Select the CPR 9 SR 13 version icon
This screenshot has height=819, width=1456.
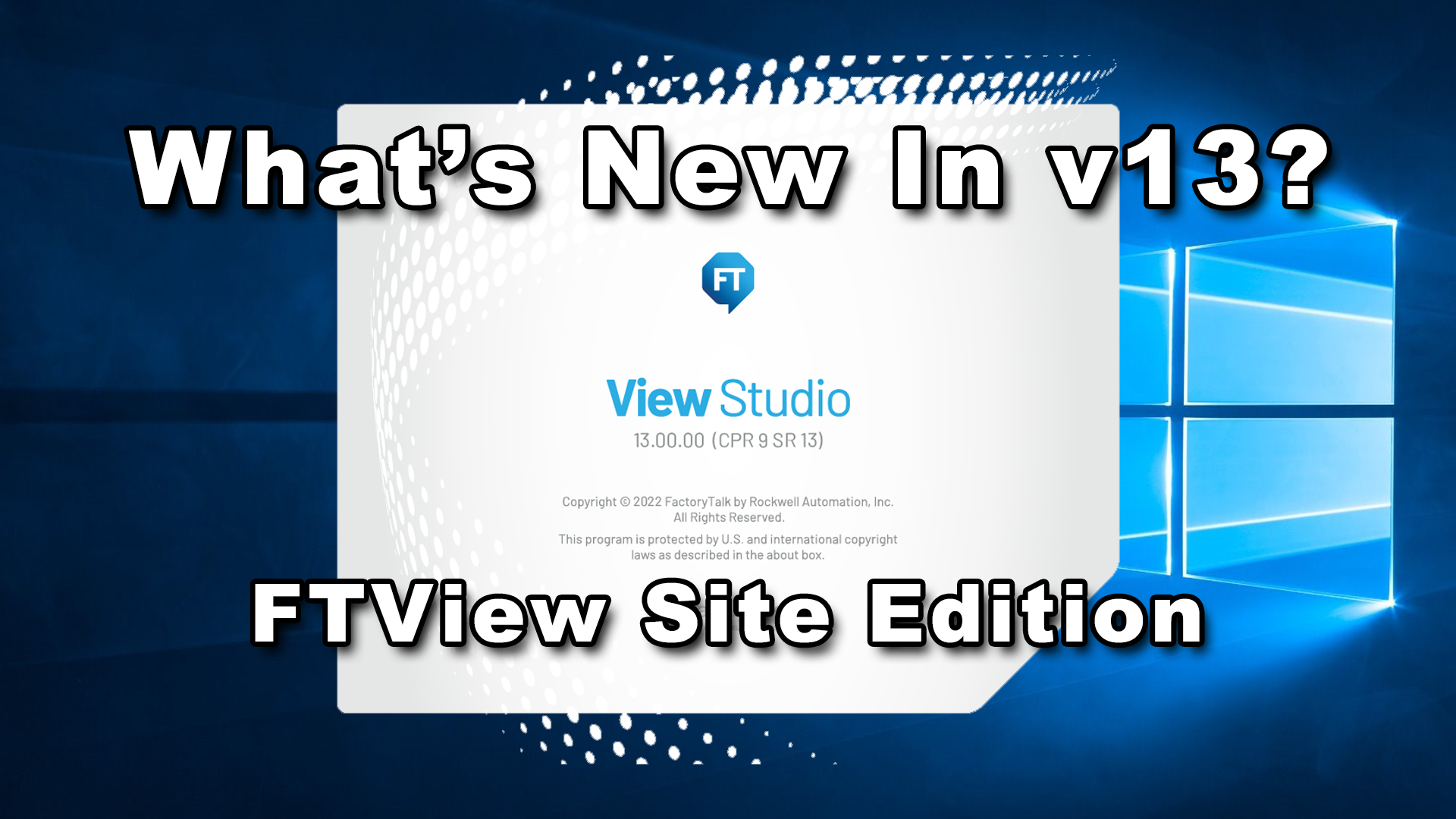(x=727, y=282)
